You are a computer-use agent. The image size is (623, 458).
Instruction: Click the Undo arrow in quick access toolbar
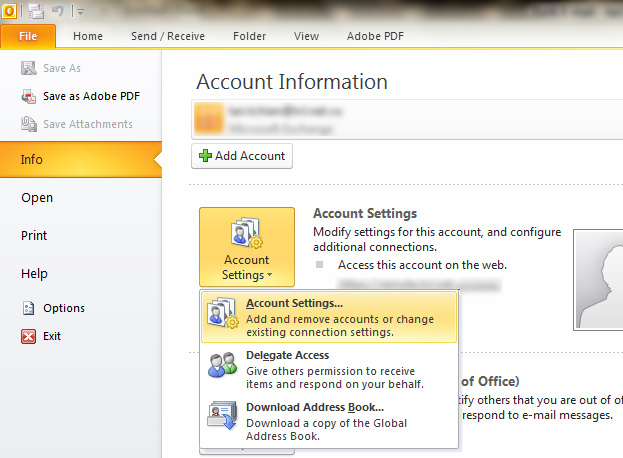(58, 10)
